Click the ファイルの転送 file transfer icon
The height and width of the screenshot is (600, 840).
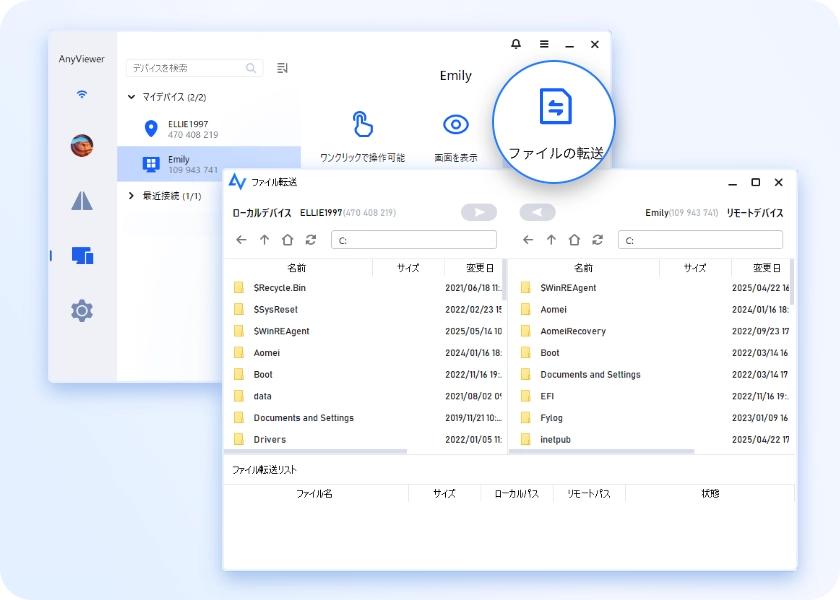[555, 107]
